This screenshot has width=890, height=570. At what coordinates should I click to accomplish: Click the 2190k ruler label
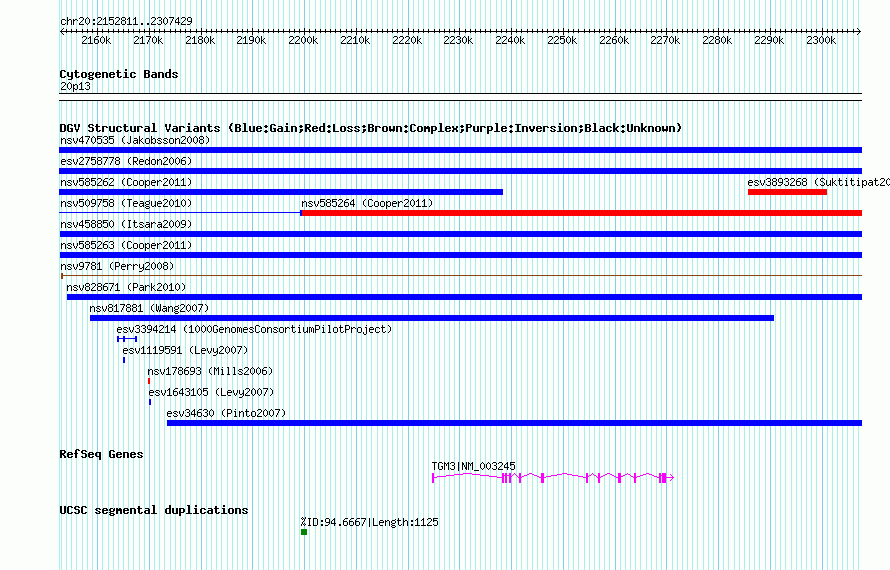(251, 40)
